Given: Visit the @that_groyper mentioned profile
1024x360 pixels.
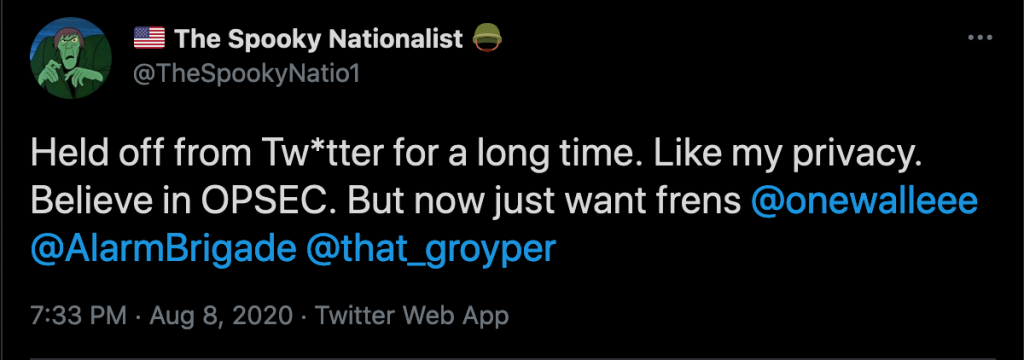Looking at the screenshot, I should click(x=431, y=250).
